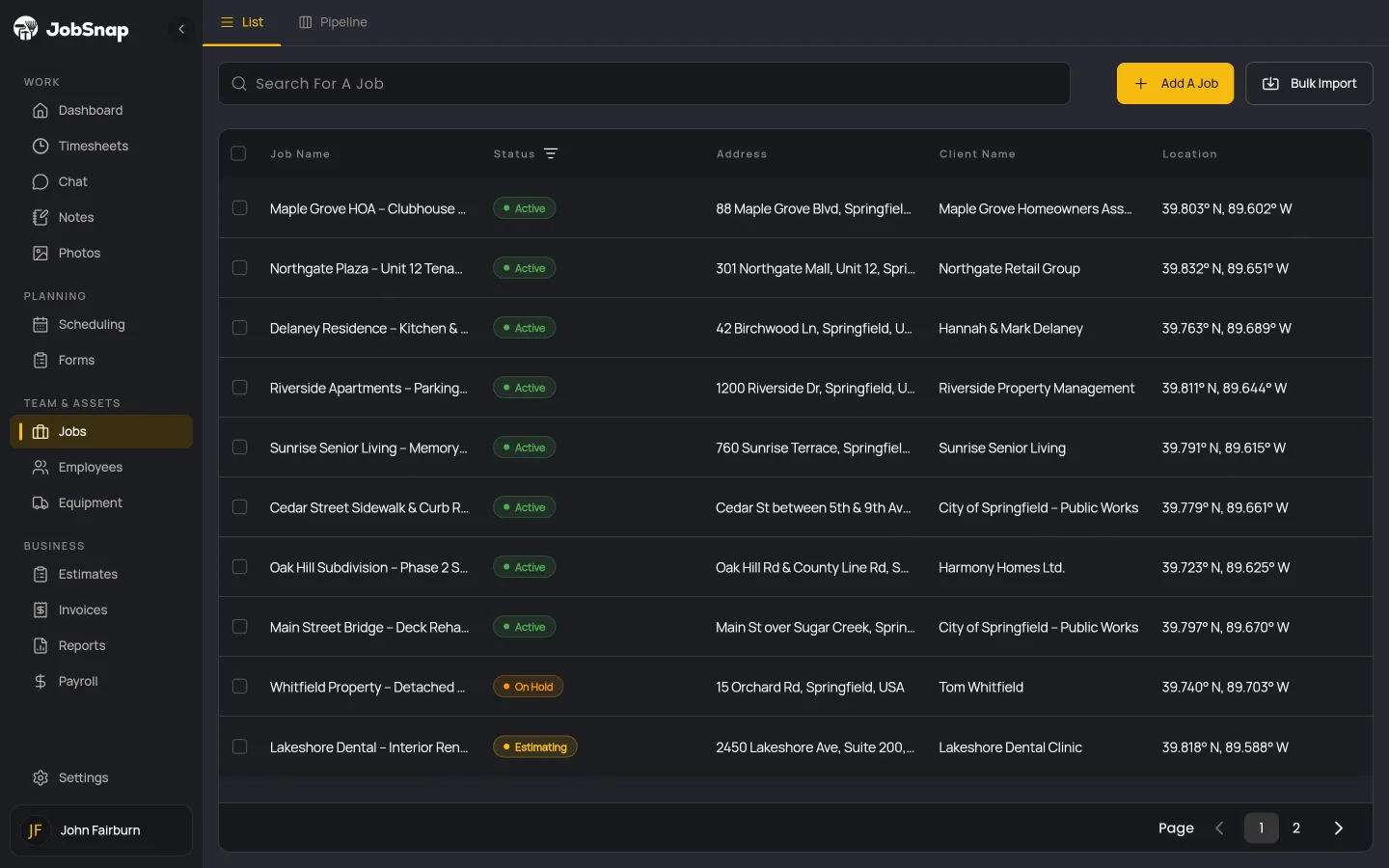This screenshot has height=868, width=1389.
Task: Open Payroll with dollar icon
Action: [101, 681]
